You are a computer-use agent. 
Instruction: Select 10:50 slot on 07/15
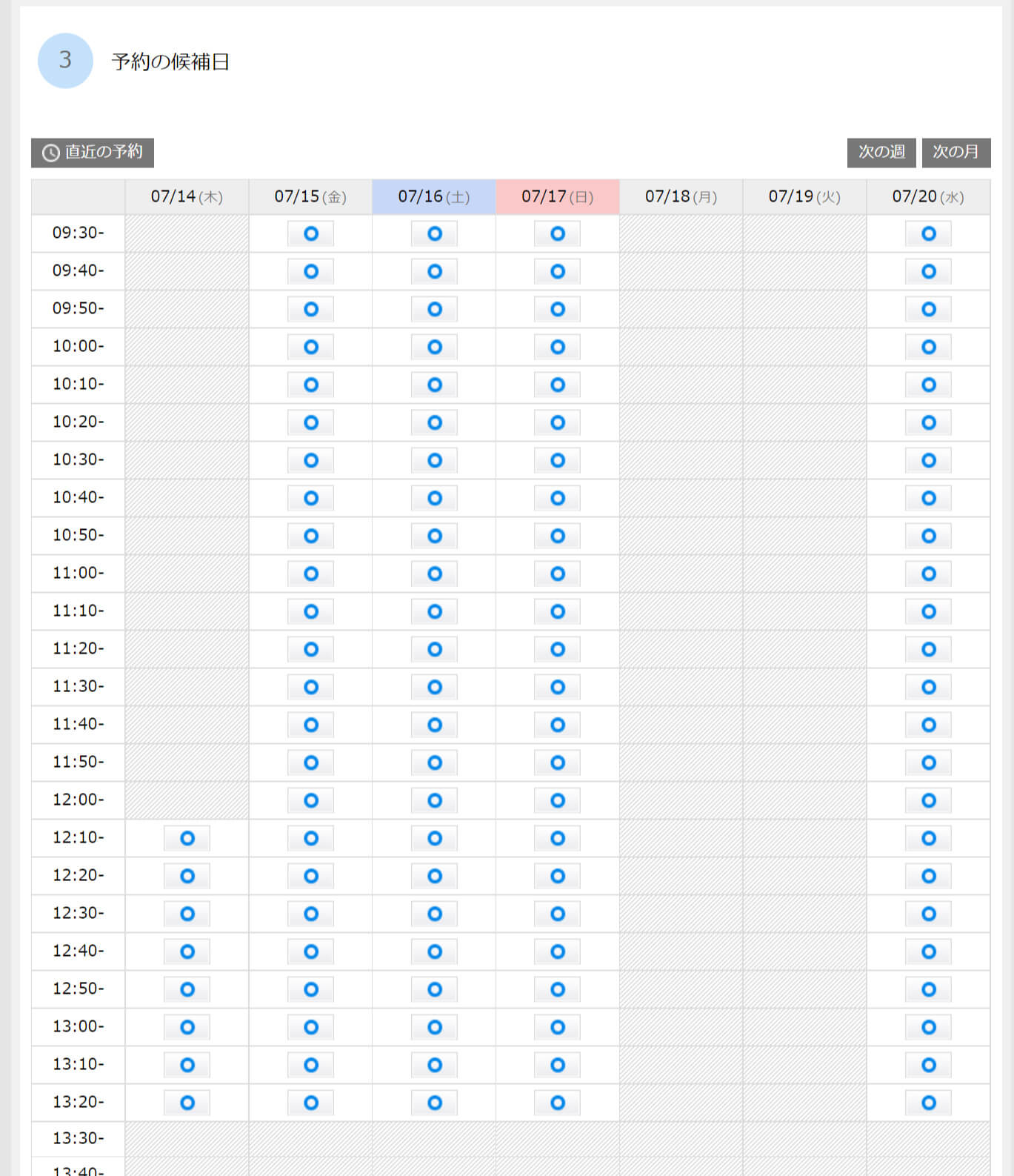311,536
